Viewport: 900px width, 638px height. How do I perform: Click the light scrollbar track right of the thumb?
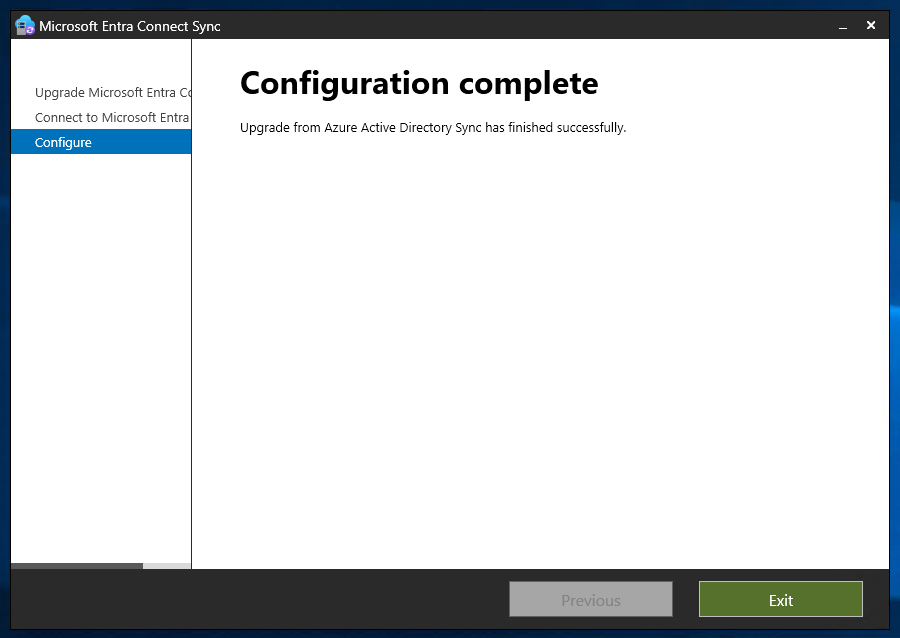(x=166, y=566)
